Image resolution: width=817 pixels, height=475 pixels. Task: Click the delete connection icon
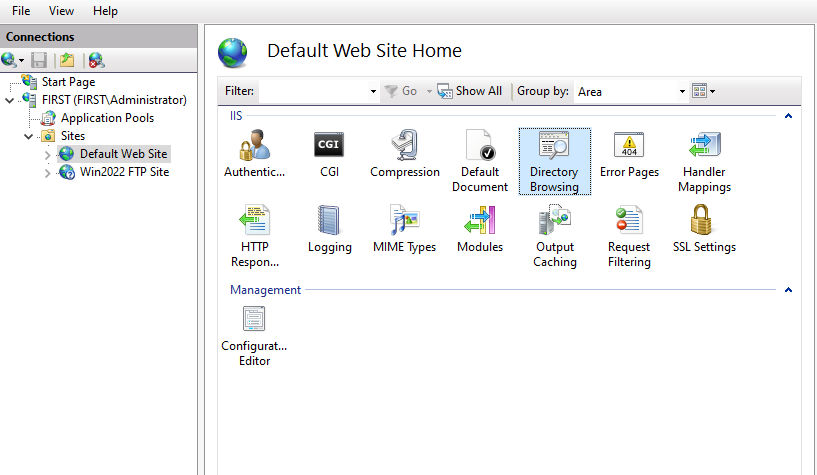(x=96, y=60)
